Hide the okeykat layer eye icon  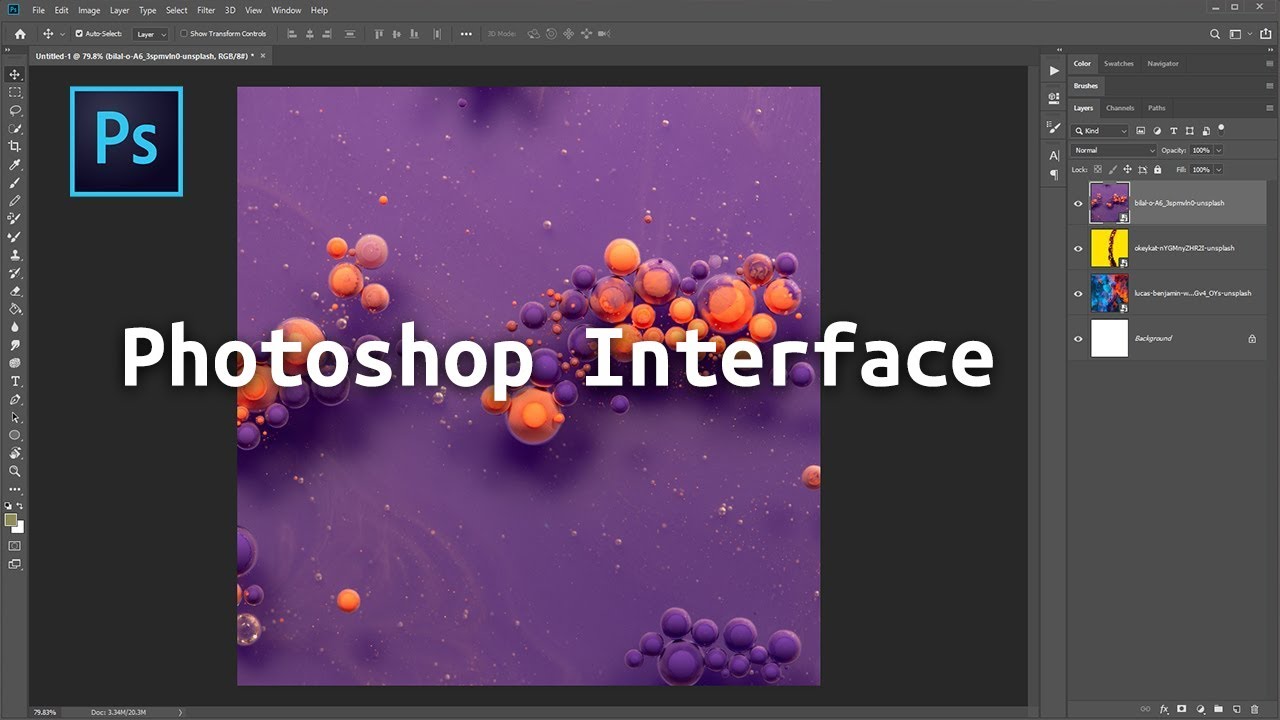1078,248
